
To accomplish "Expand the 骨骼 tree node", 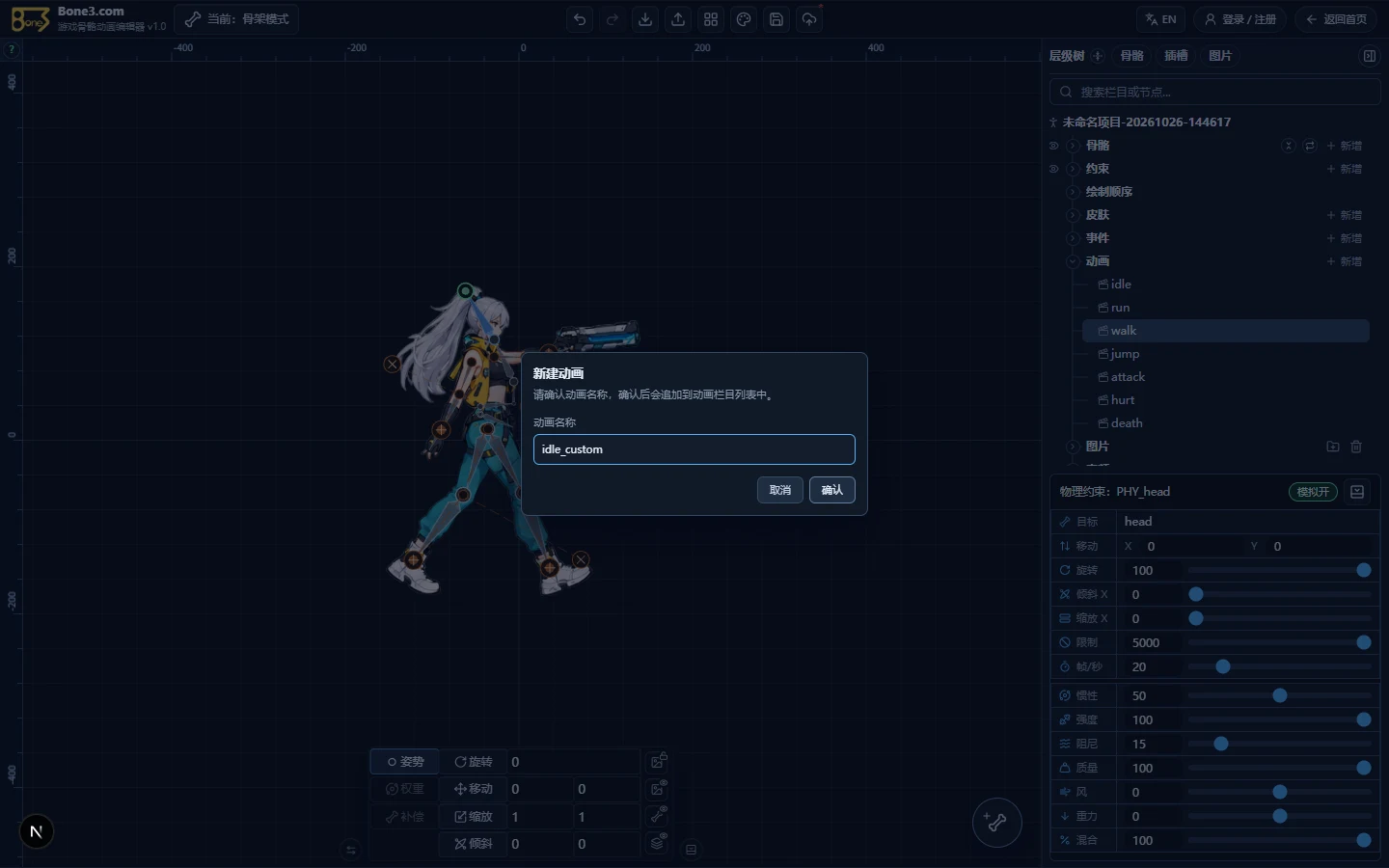I will [1073, 146].
